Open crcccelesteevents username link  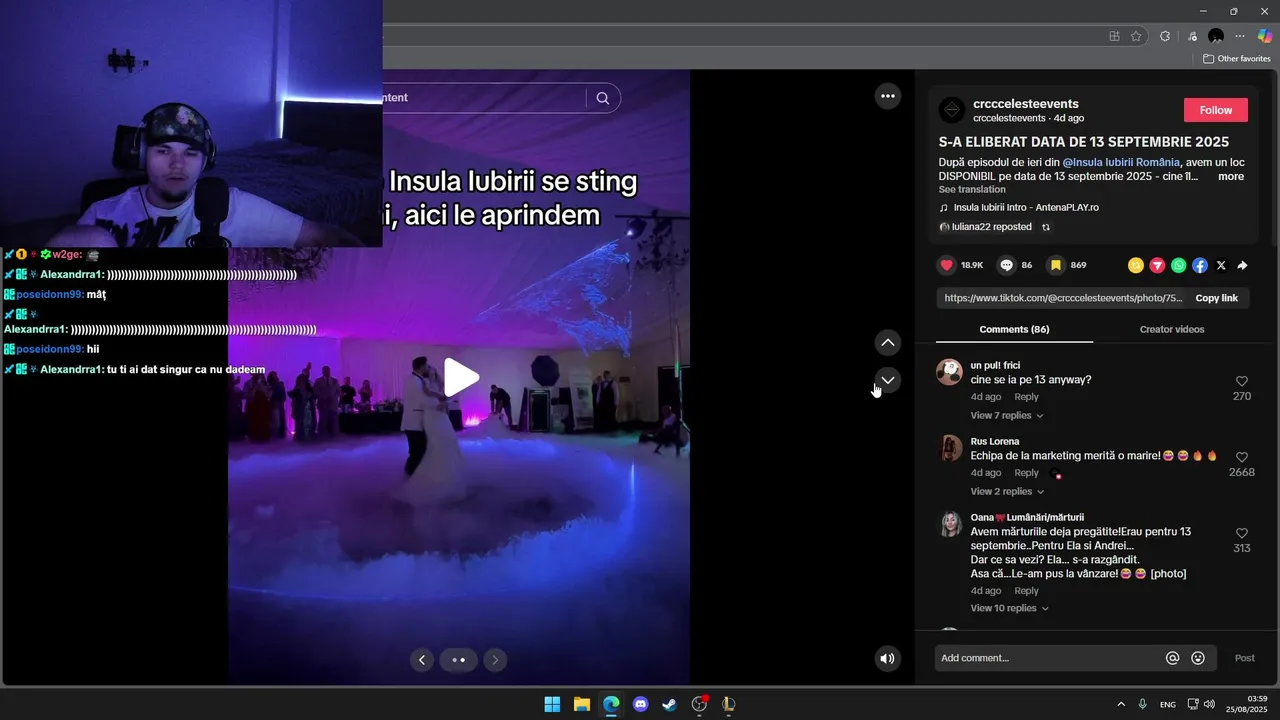coord(1025,104)
